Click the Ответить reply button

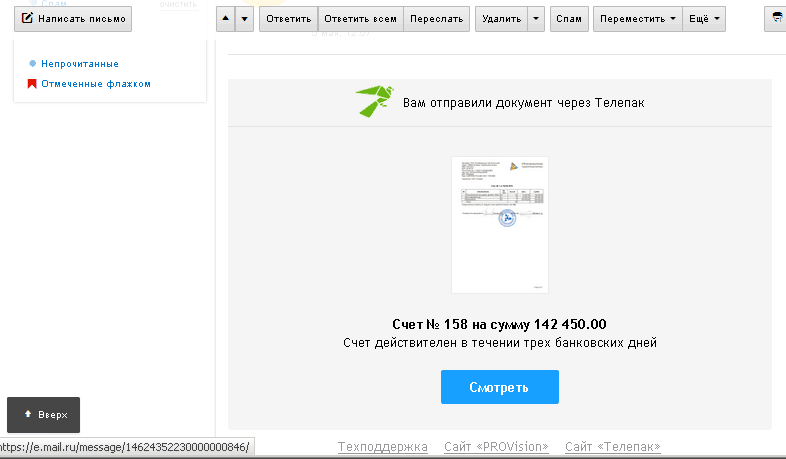(x=289, y=19)
